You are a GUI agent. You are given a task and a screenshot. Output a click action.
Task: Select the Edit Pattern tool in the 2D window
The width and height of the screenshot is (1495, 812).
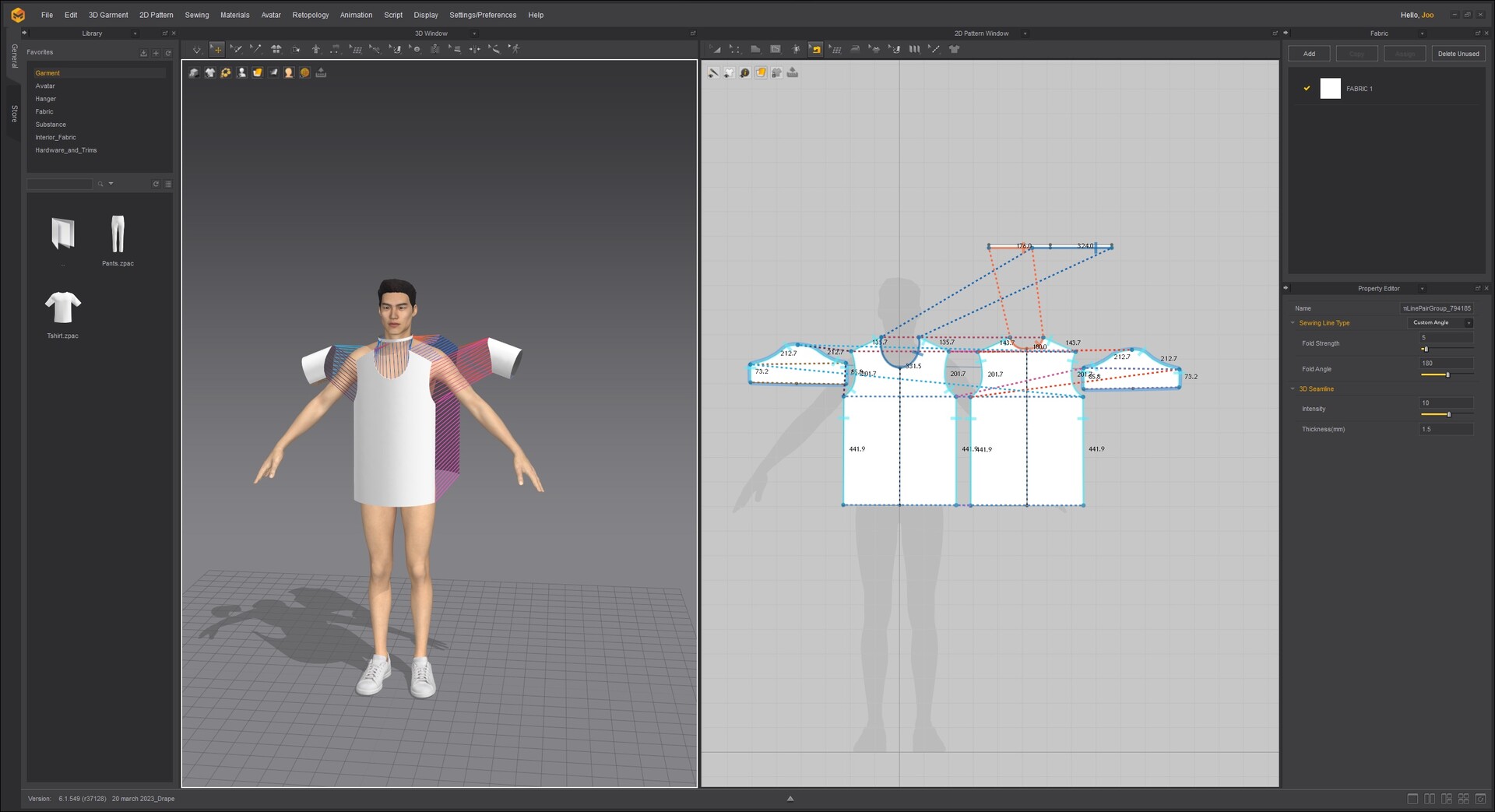click(x=734, y=49)
